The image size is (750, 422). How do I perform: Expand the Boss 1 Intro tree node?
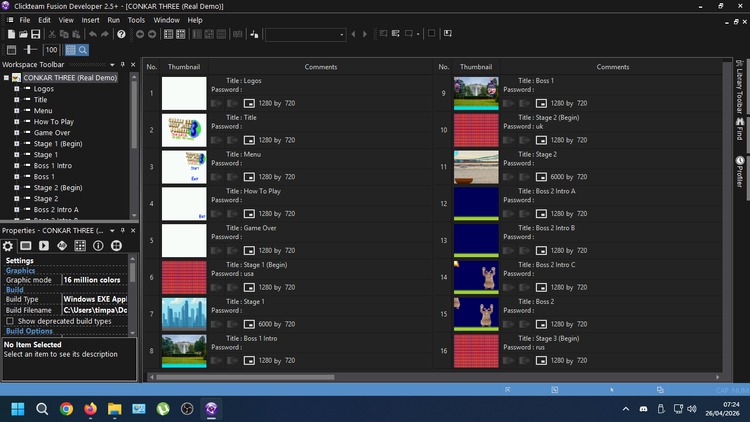point(17,166)
